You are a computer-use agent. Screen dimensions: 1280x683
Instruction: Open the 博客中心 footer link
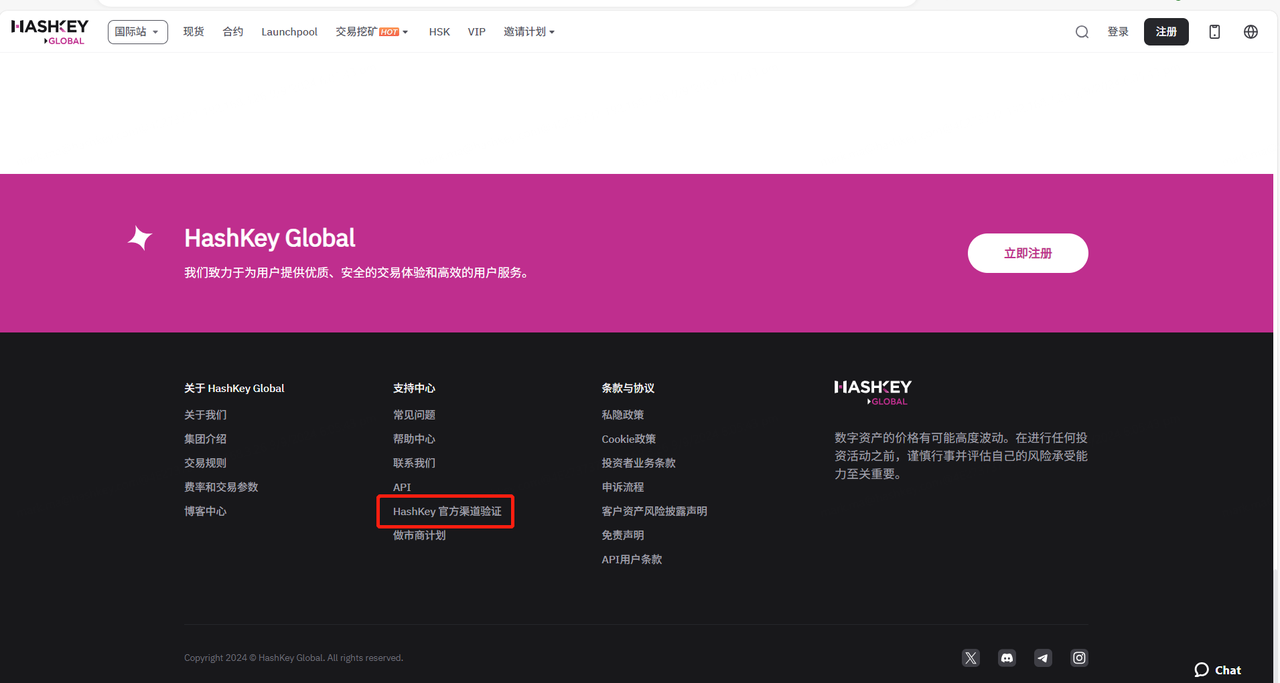[x=205, y=511]
